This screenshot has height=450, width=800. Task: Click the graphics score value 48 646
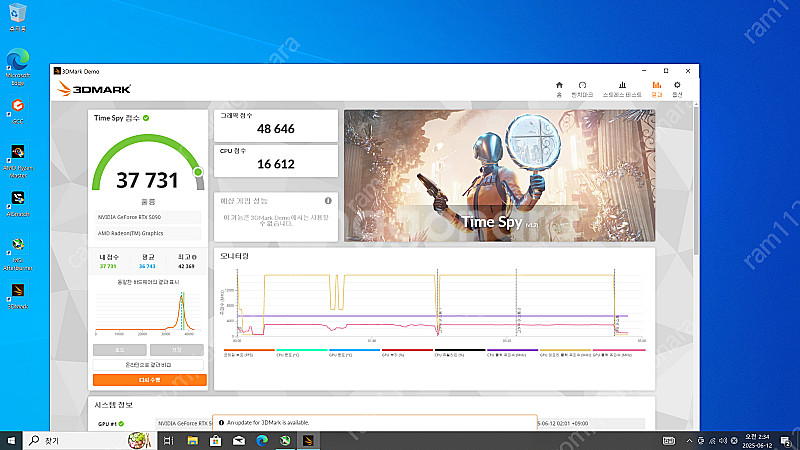pyautogui.click(x=276, y=129)
